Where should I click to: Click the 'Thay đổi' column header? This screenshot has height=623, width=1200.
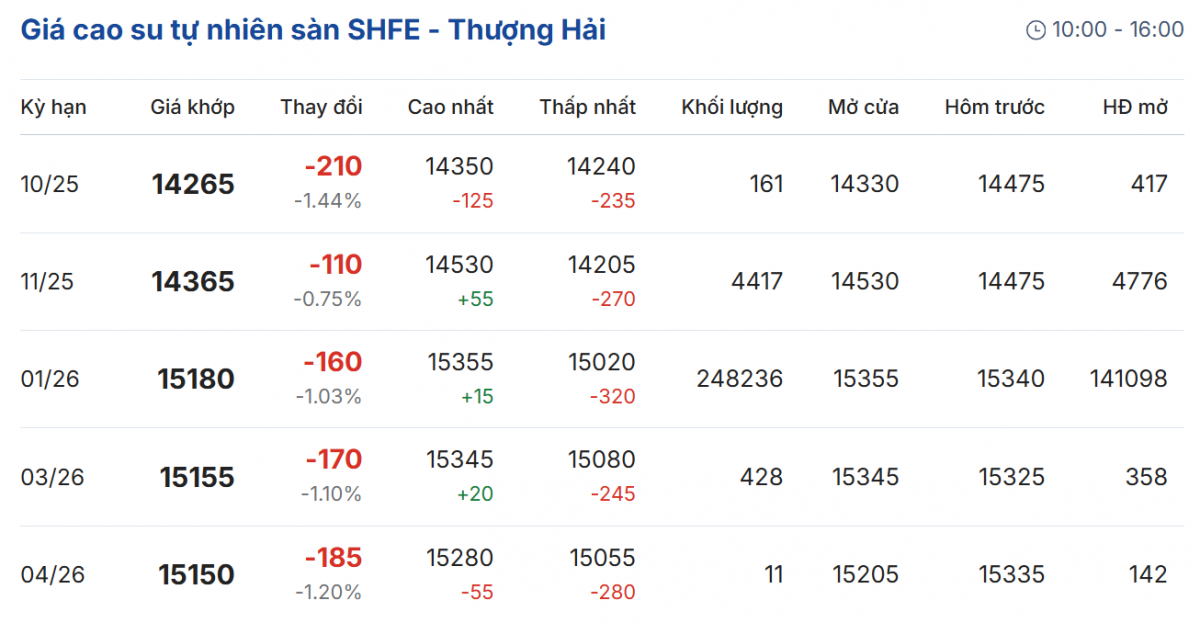pos(321,107)
